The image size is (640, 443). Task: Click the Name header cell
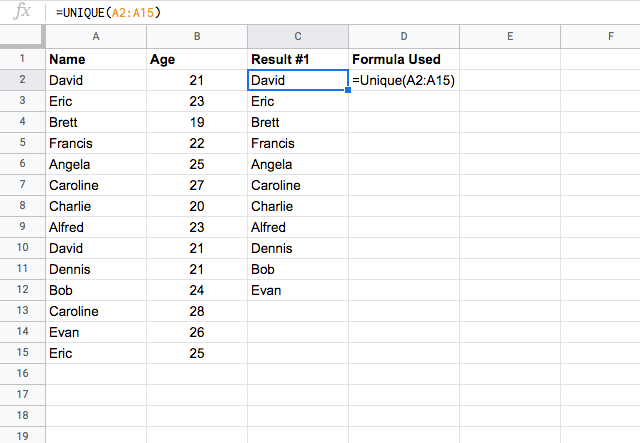(x=96, y=59)
